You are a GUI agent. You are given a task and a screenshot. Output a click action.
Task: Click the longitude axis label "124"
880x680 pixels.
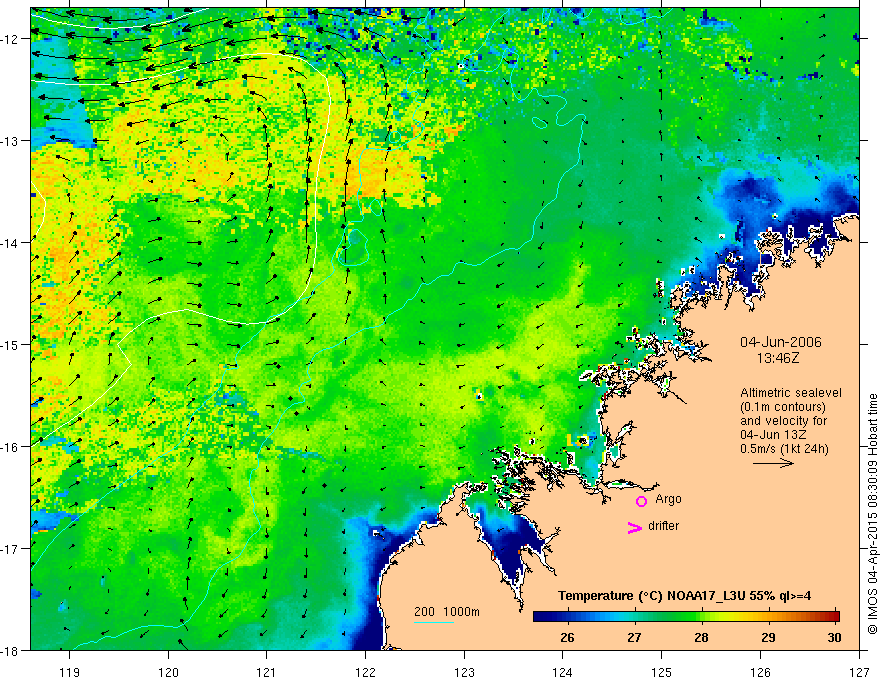[x=563, y=672]
